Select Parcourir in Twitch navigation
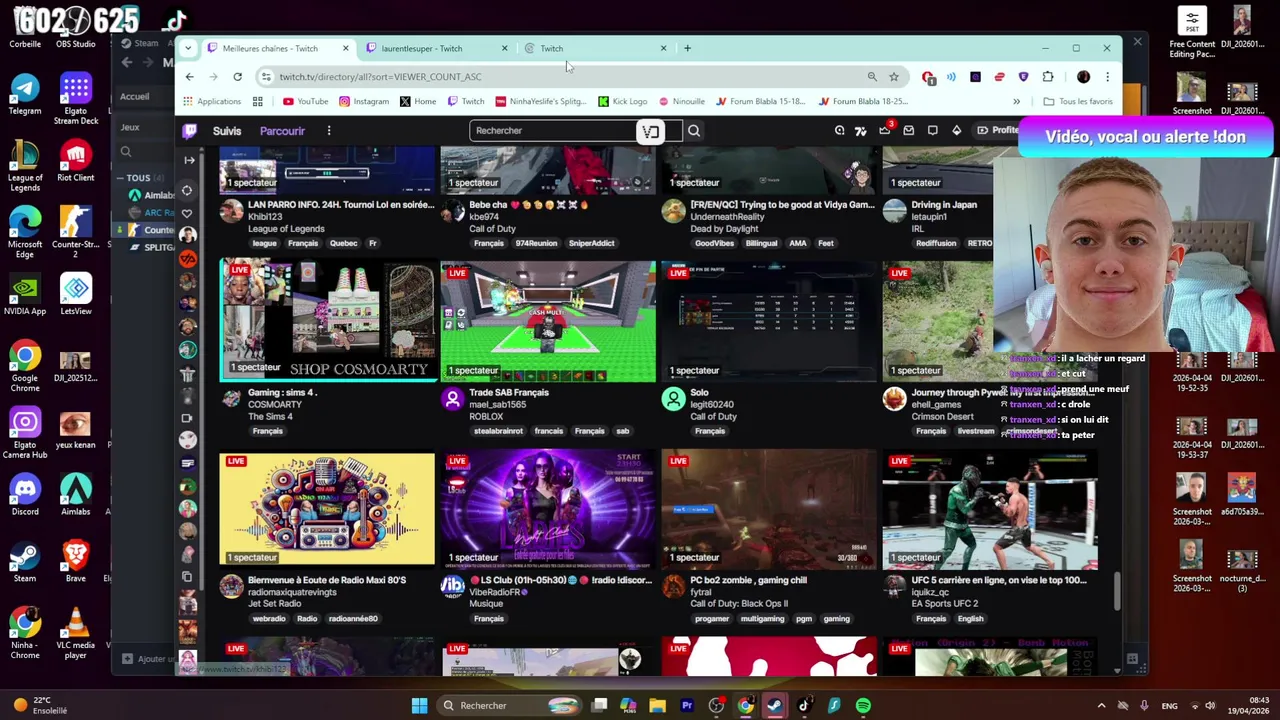1280x720 pixels. [282, 131]
